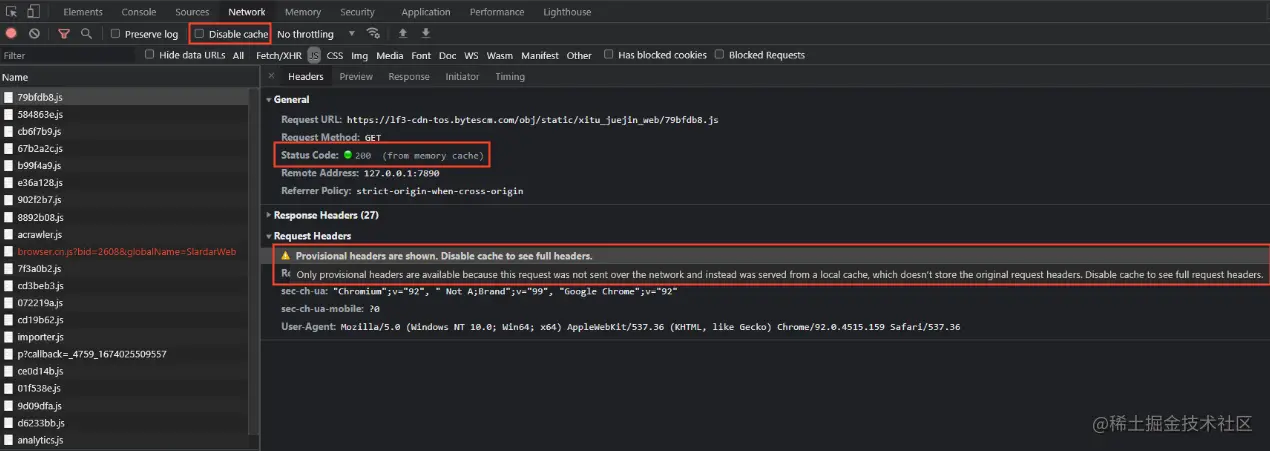
Task: Expand Response Headers (27) section
Action: point(268,215)
